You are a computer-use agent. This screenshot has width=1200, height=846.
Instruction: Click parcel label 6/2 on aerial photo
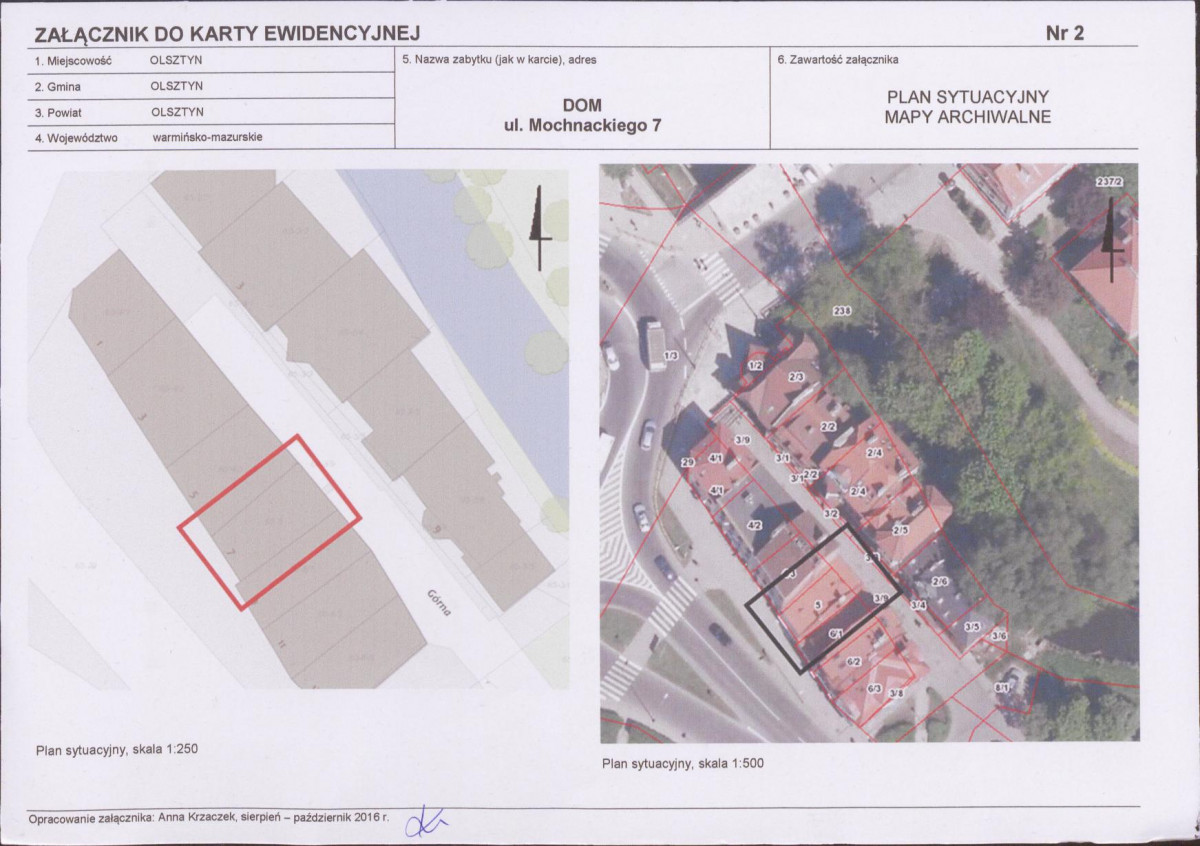[854, 662]
